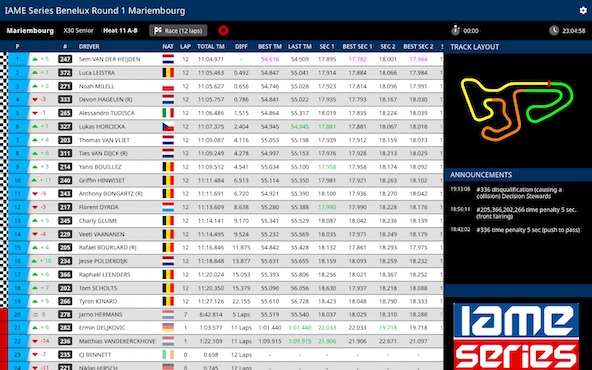Click the green up arrow for Griffin HINWISET
This screenshot has height=370, width=592.
tap(35, 180)
